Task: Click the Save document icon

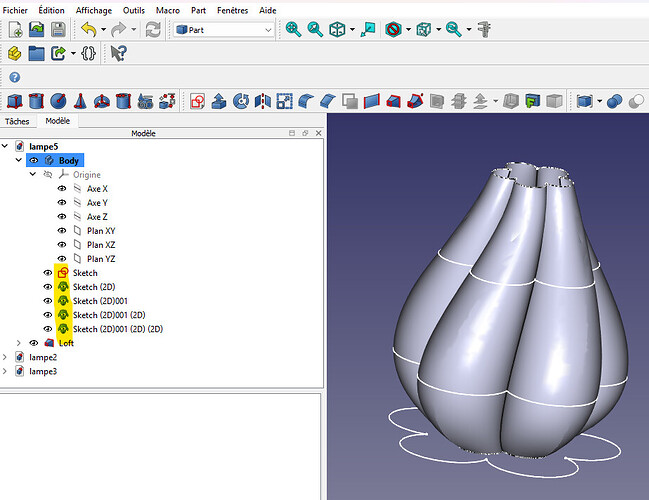Action: point(58,30)
